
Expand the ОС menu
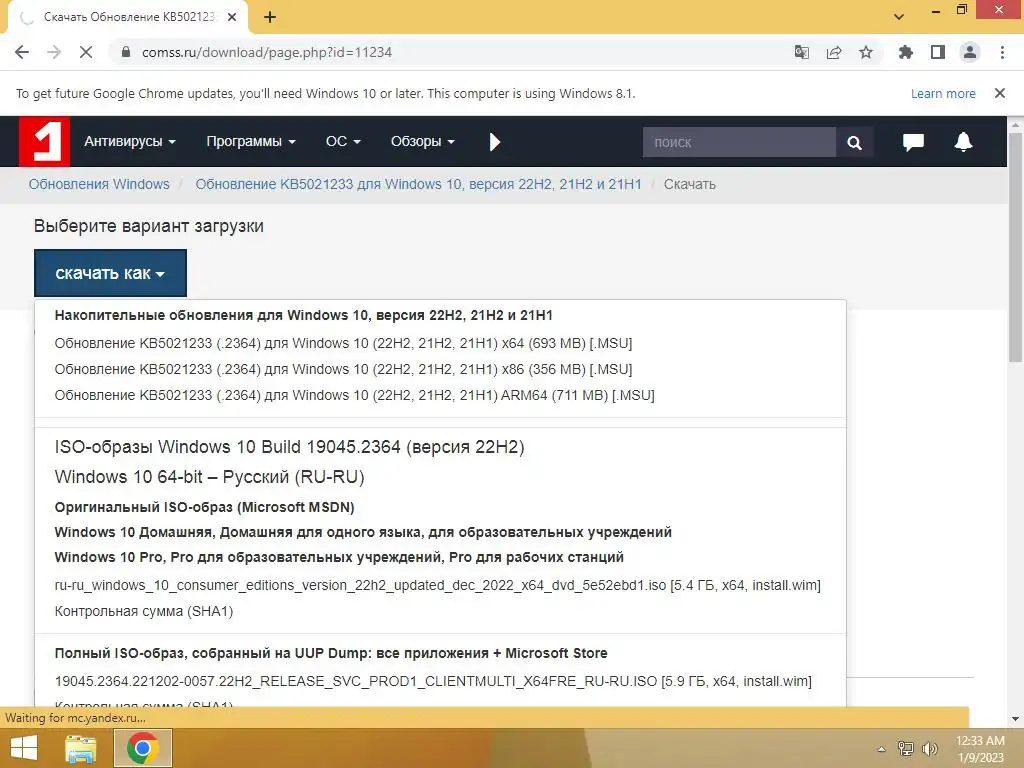[343, 141]
